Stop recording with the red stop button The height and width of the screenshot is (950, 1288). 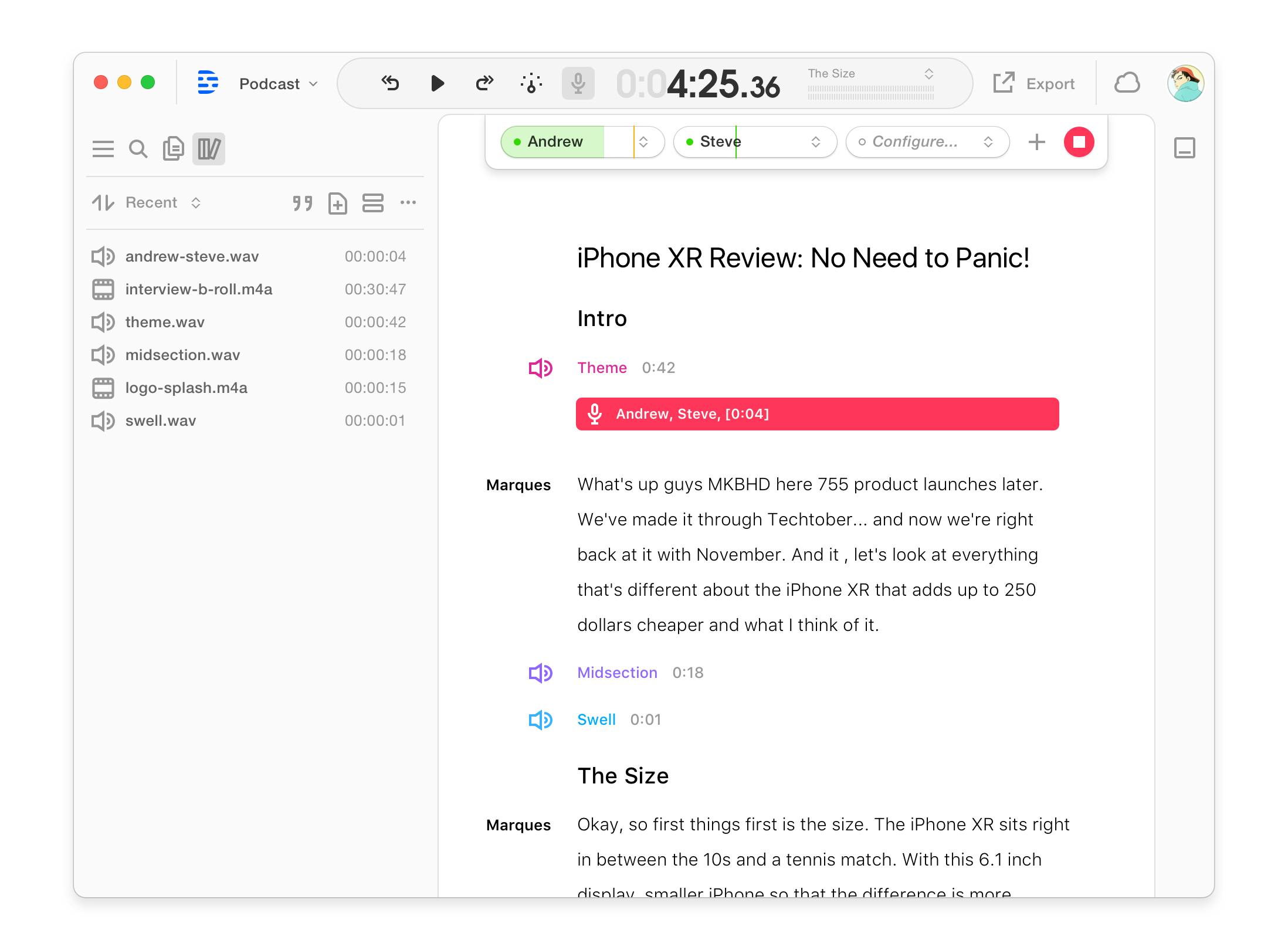coord(1079,142)
